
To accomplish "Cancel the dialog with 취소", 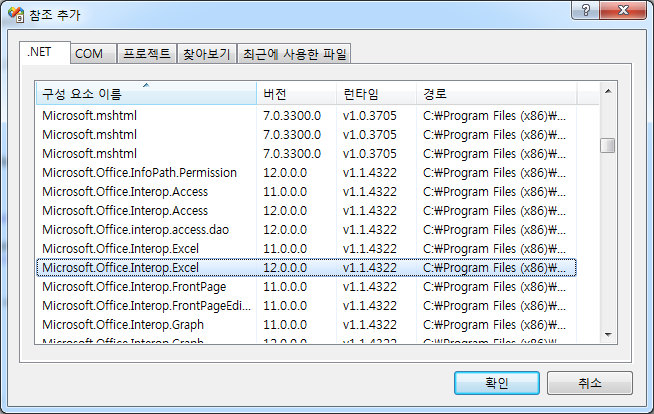I will (590, 383).
